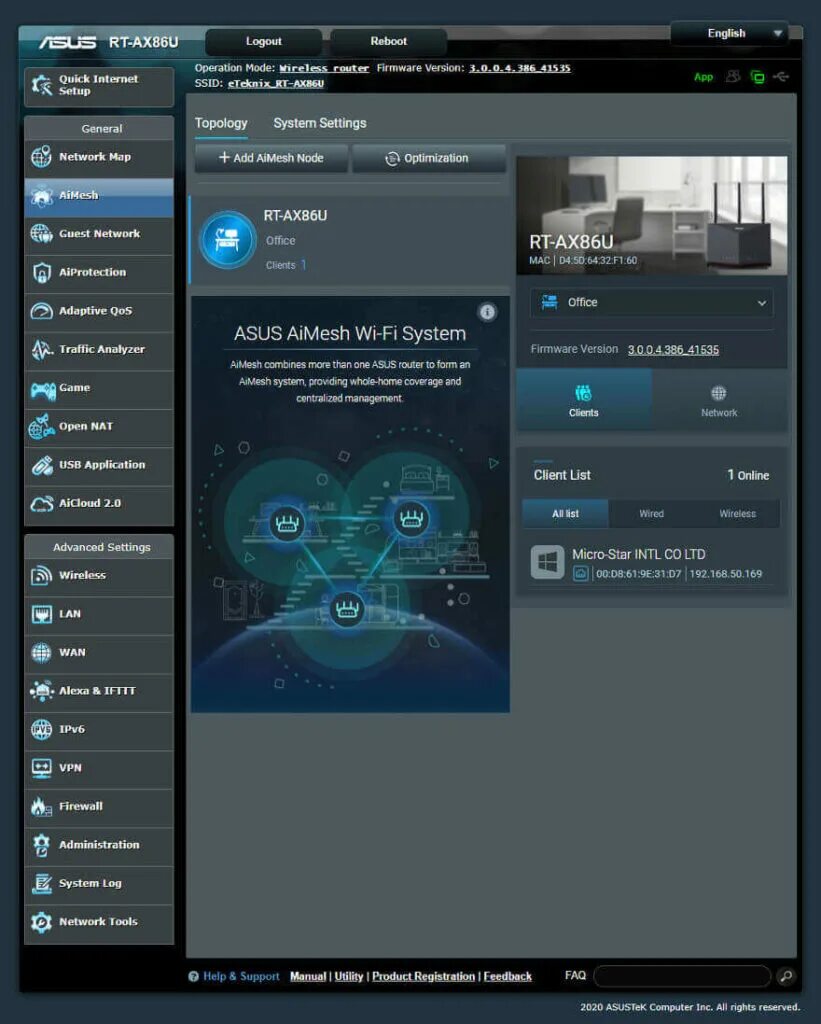Click the USB Application icon

[x=41, y=465]
